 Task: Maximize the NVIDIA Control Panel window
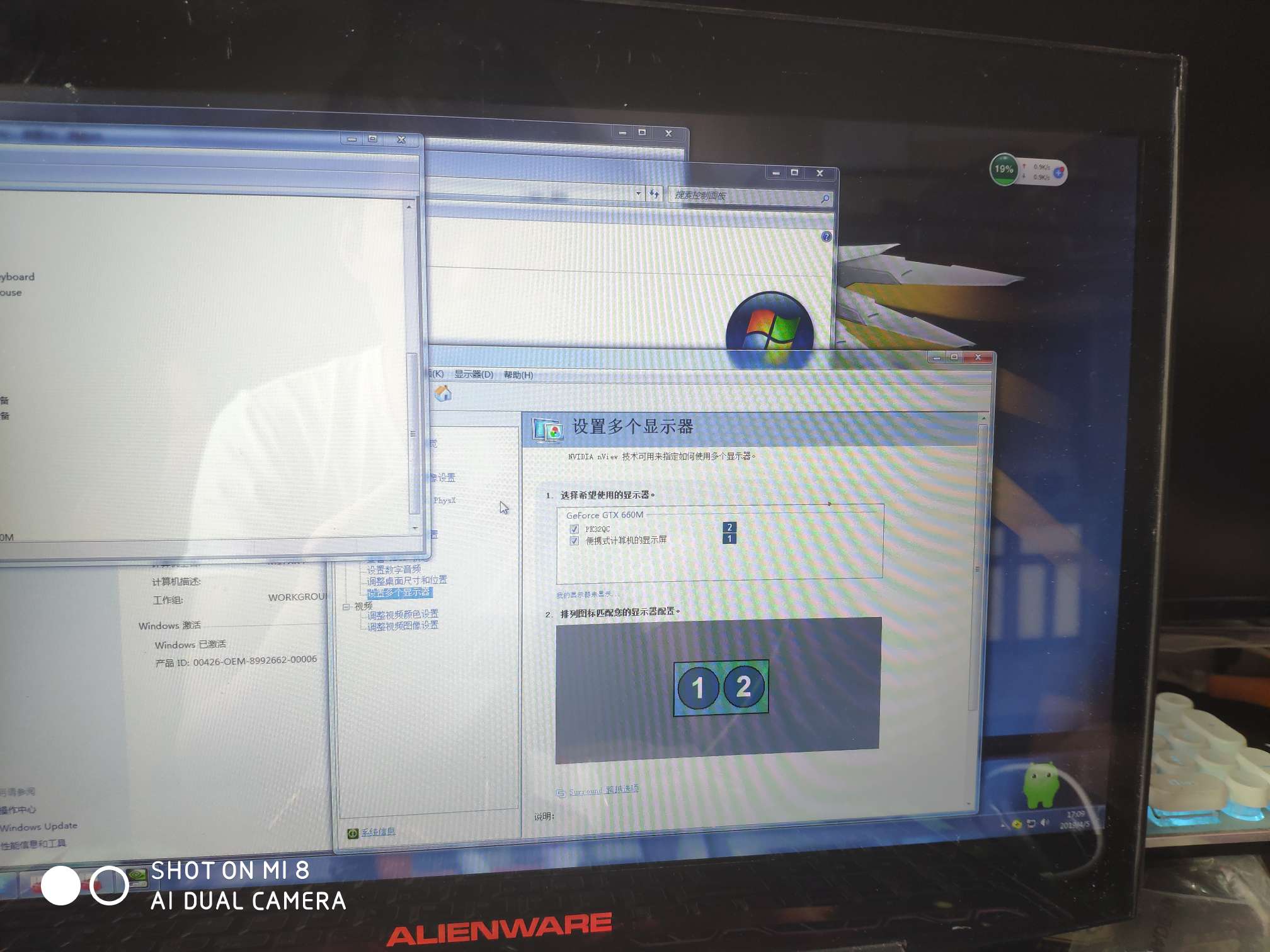coord(954,357)
